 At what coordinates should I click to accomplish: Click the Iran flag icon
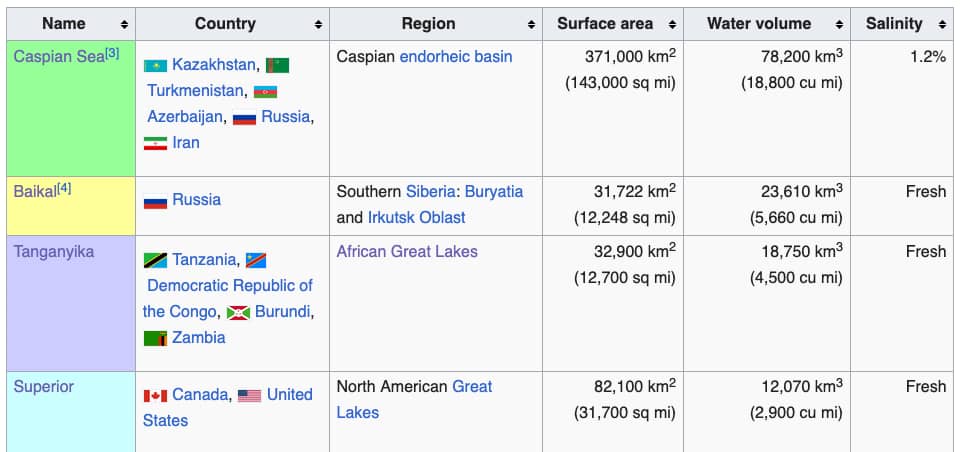[x=155, y=143]
